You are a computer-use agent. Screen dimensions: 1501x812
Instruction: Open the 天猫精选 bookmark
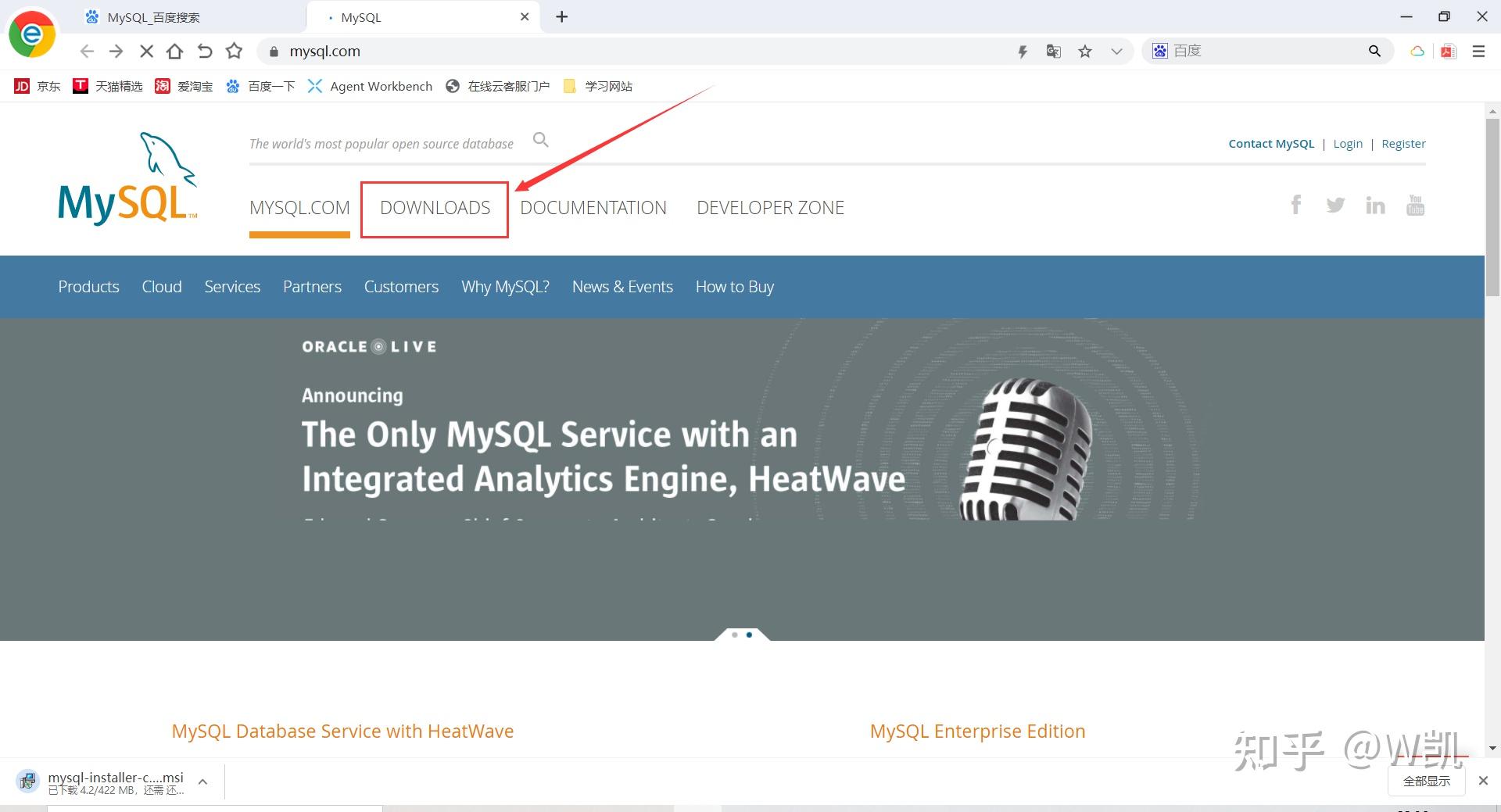click(x=107, y=86)
